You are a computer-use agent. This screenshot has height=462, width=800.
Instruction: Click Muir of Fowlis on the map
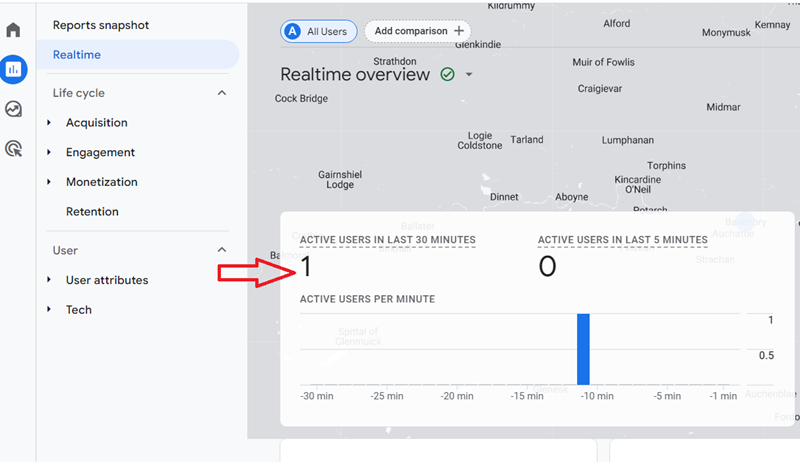[604, 62]
